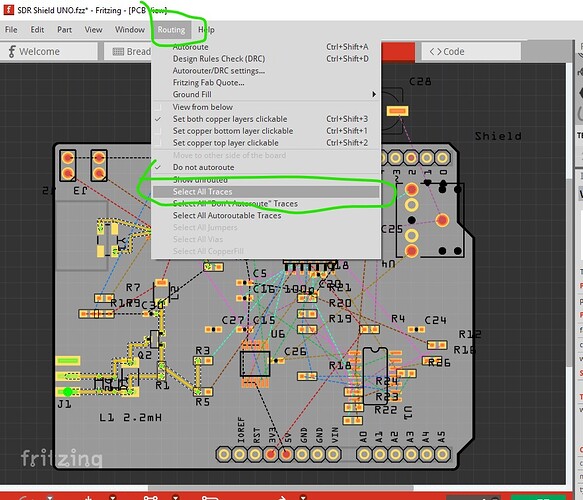Click the Fritzing app icon in title bar
Viewport: 583px width, 500px height.
click(x=8, y=10)
